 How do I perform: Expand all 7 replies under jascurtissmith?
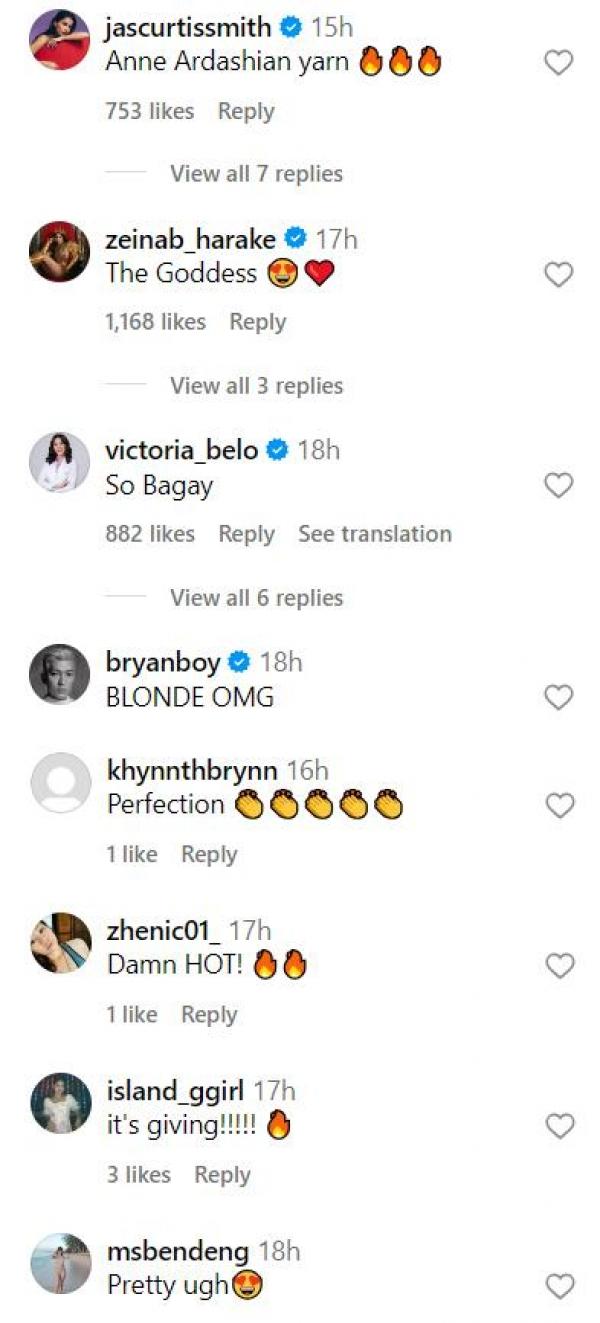(x=256, y=174)
